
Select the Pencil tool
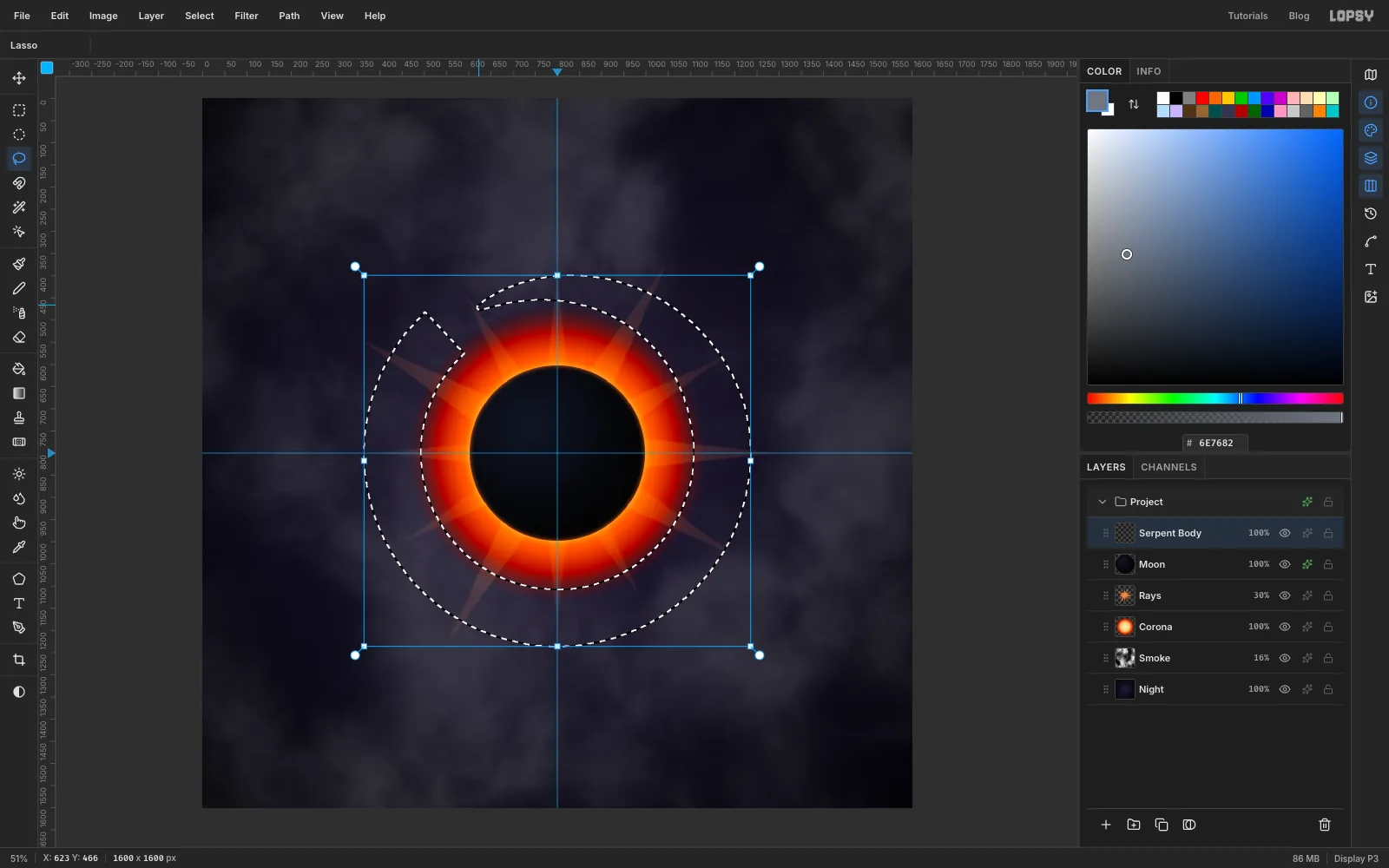[x=19, y=288]
